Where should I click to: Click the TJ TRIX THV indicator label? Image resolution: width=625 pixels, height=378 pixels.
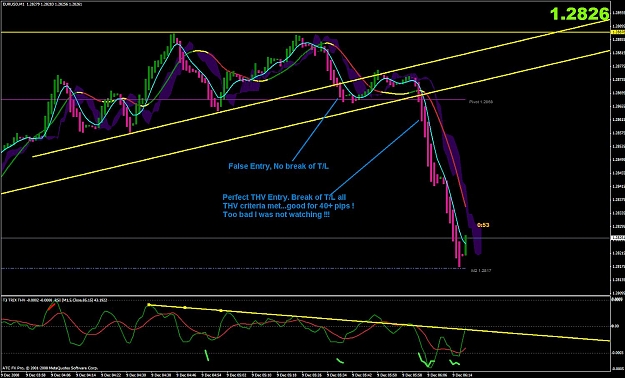point(54,299)
